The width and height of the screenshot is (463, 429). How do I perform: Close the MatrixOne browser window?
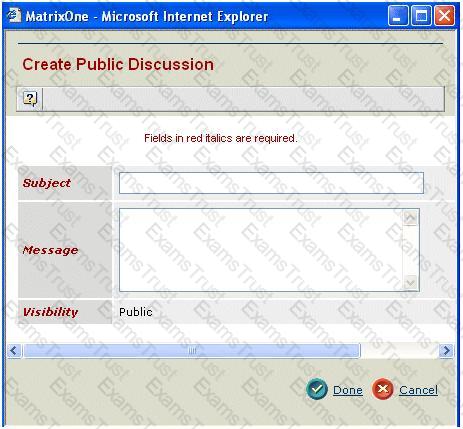[x=444, y=16]
